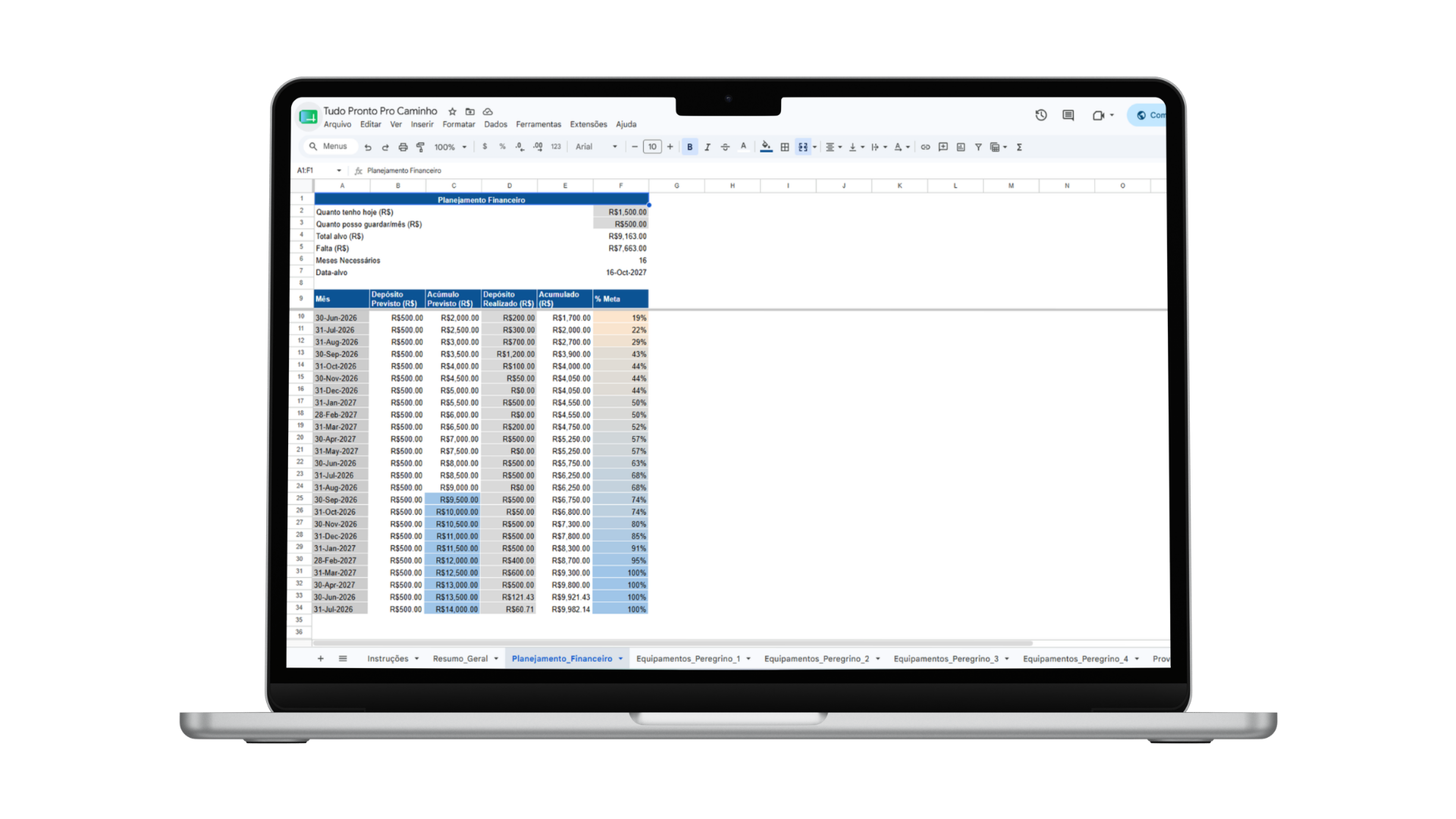Switch to the Resumo_Geral sheet tab
The width and height of the screenshot is (1456, 819).
pos(460,658)
